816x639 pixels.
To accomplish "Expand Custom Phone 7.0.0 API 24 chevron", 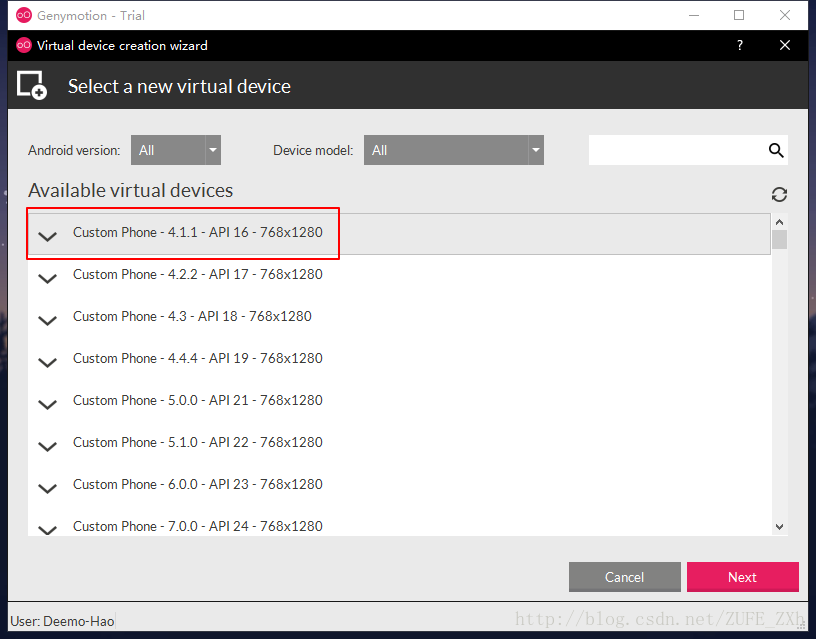I will 47,530.
